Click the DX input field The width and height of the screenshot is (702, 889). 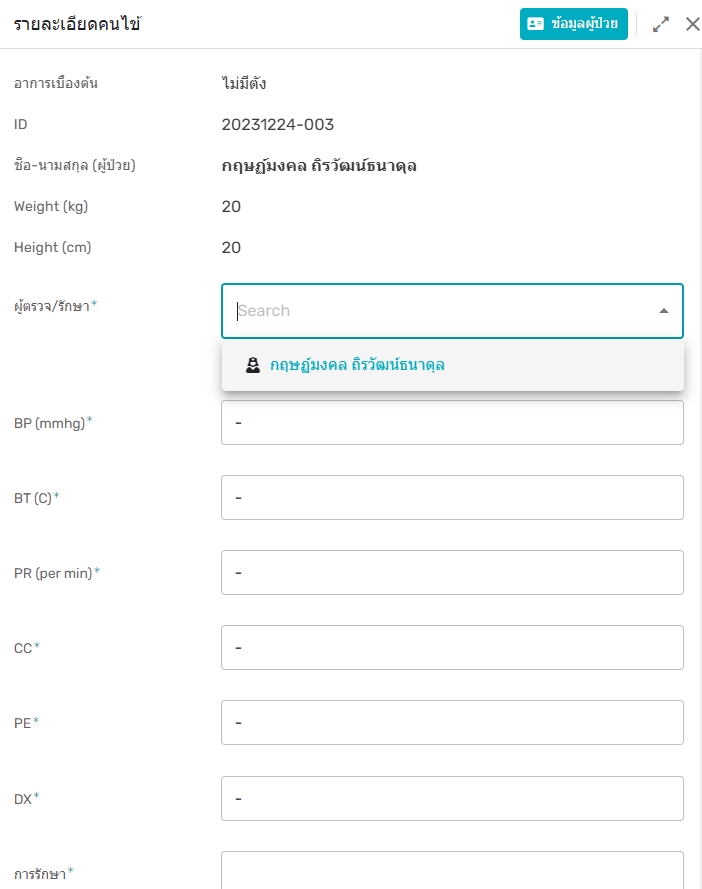(452, 798)
